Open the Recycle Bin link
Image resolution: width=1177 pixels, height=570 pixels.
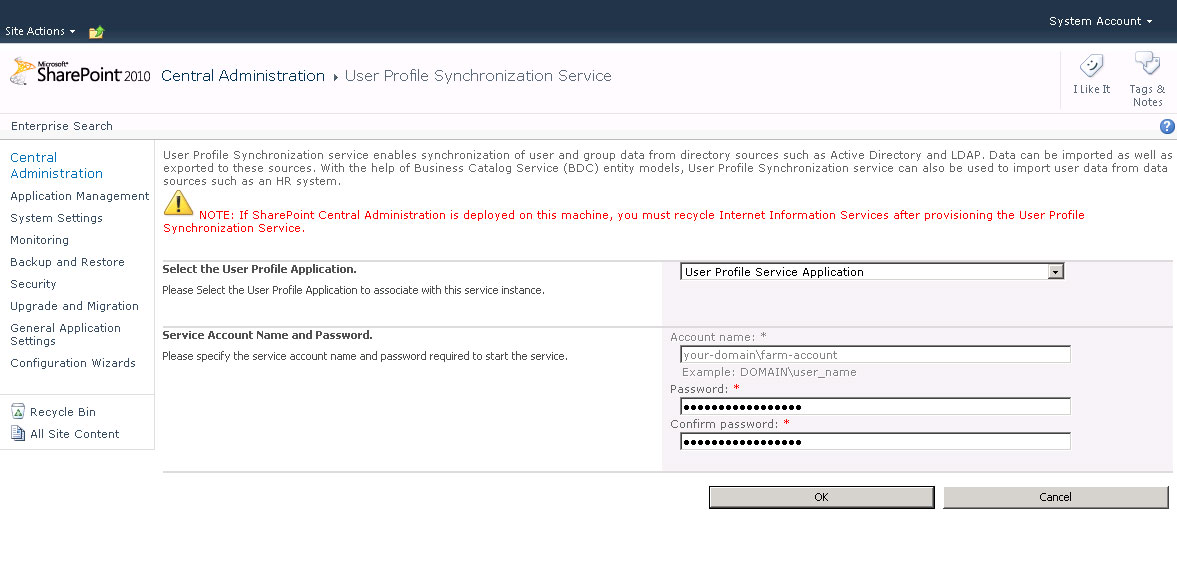(63, 412)
